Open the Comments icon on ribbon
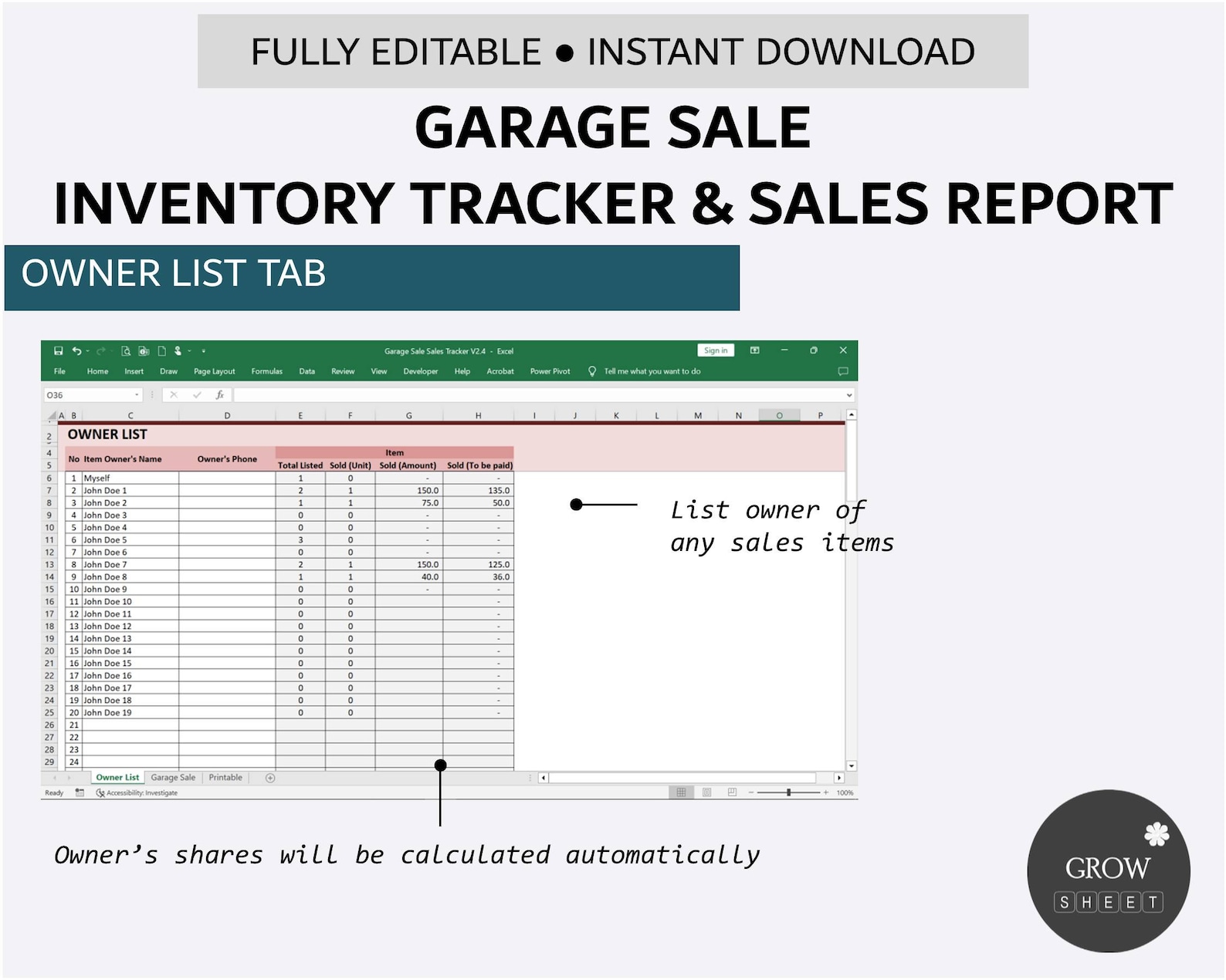Image resolution: width=1226 pixels, height=980 pixels. pyautogui.click(x=843, y=371)
